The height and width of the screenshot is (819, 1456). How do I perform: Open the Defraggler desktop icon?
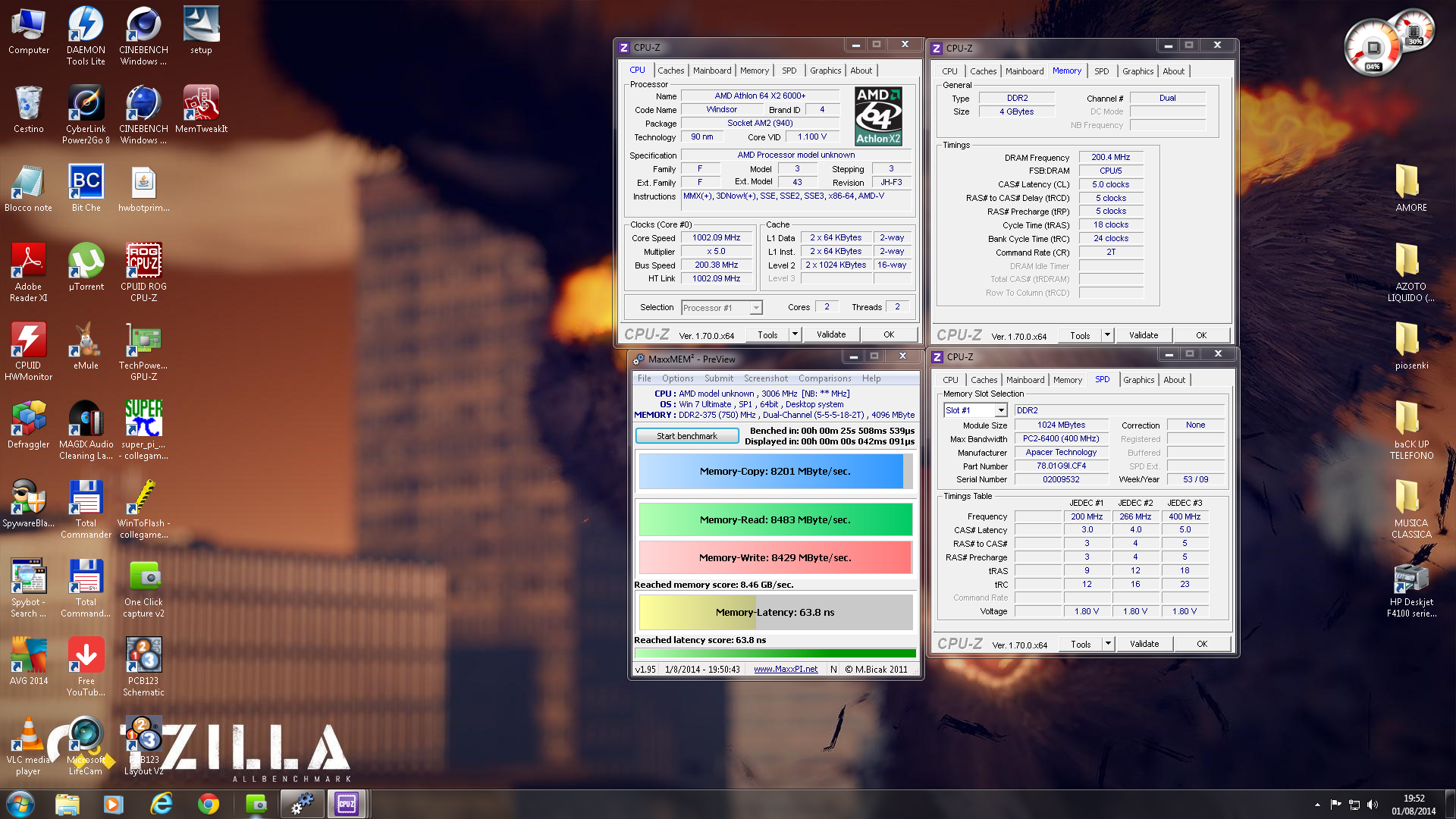[x=29, y=425]
